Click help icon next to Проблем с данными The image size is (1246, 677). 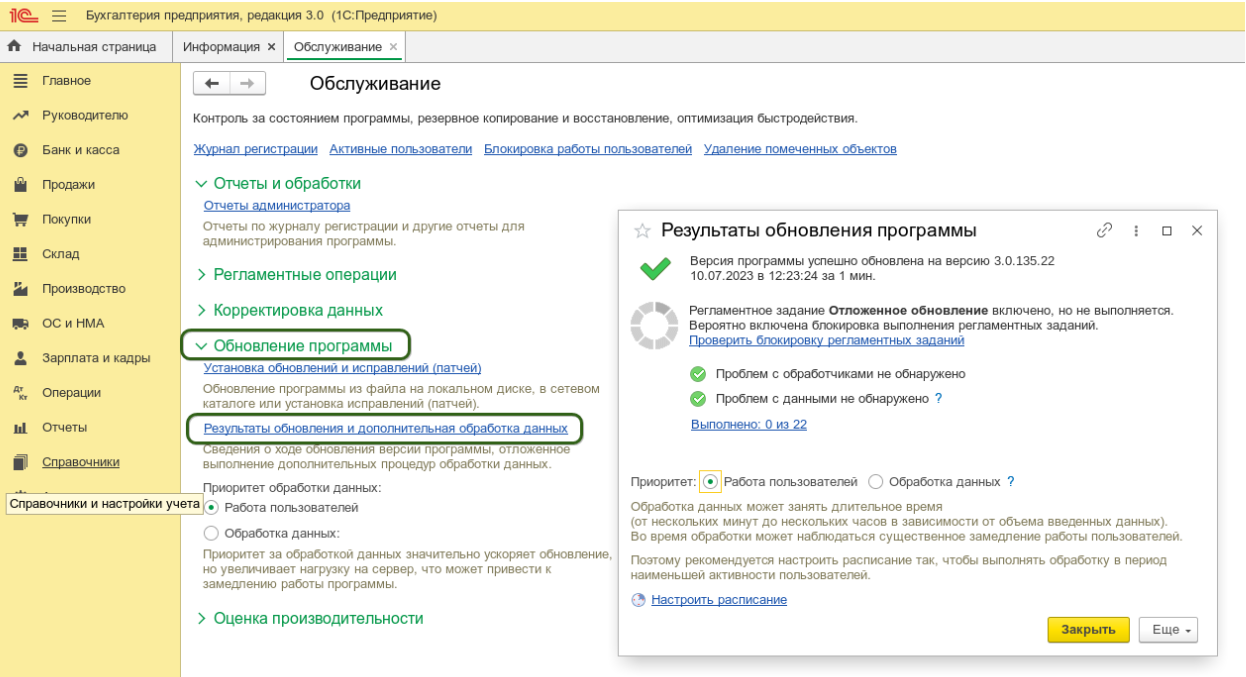click(938, 398)
